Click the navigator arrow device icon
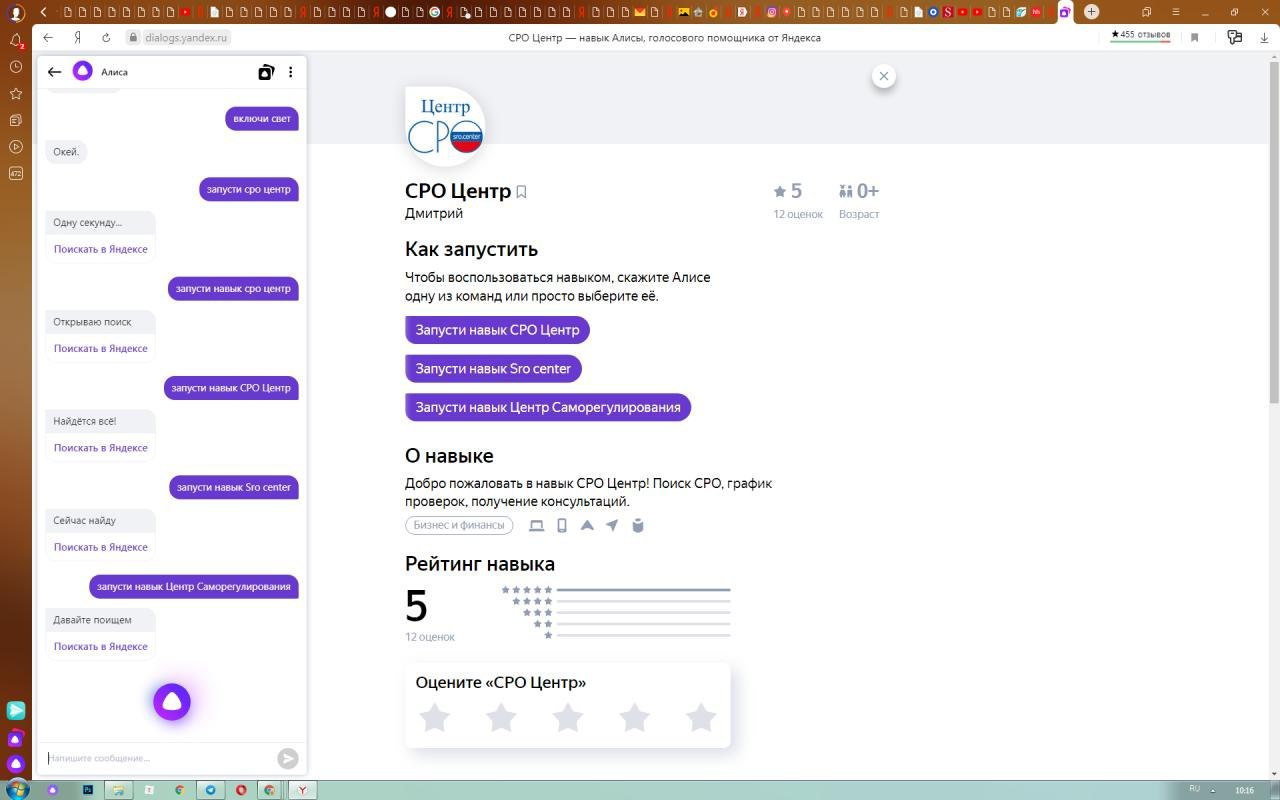The width and height of the screenshot is (1280, 800). pos(587,525)
